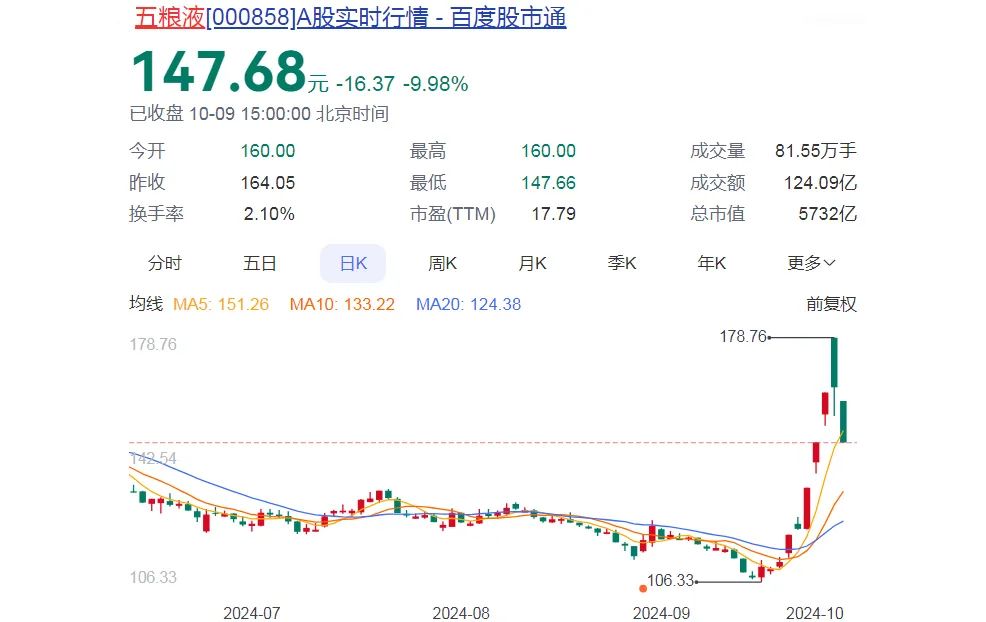986x622 pixels.
Task: Click the 昨收 value 164.05
Action: 268,182
